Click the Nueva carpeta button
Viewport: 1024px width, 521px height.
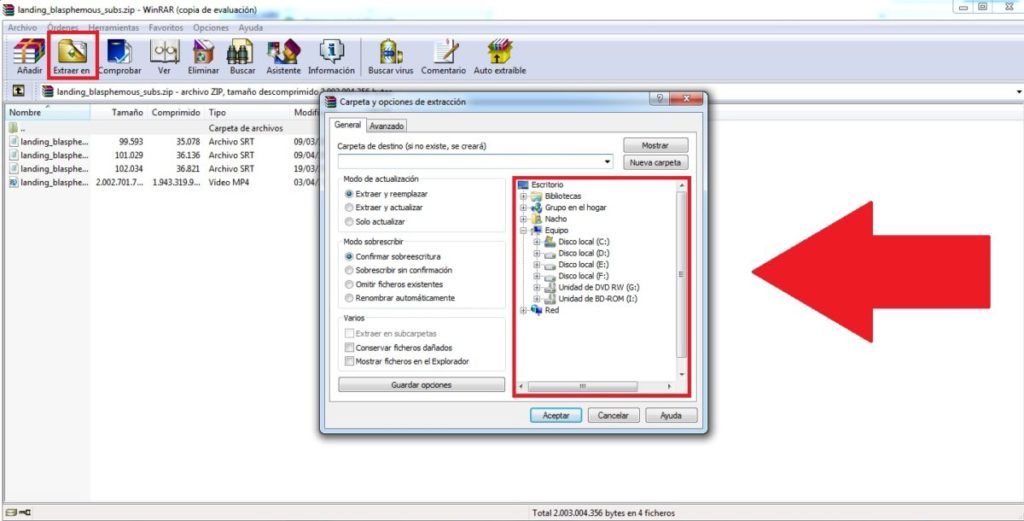click(x=655, y=162)
